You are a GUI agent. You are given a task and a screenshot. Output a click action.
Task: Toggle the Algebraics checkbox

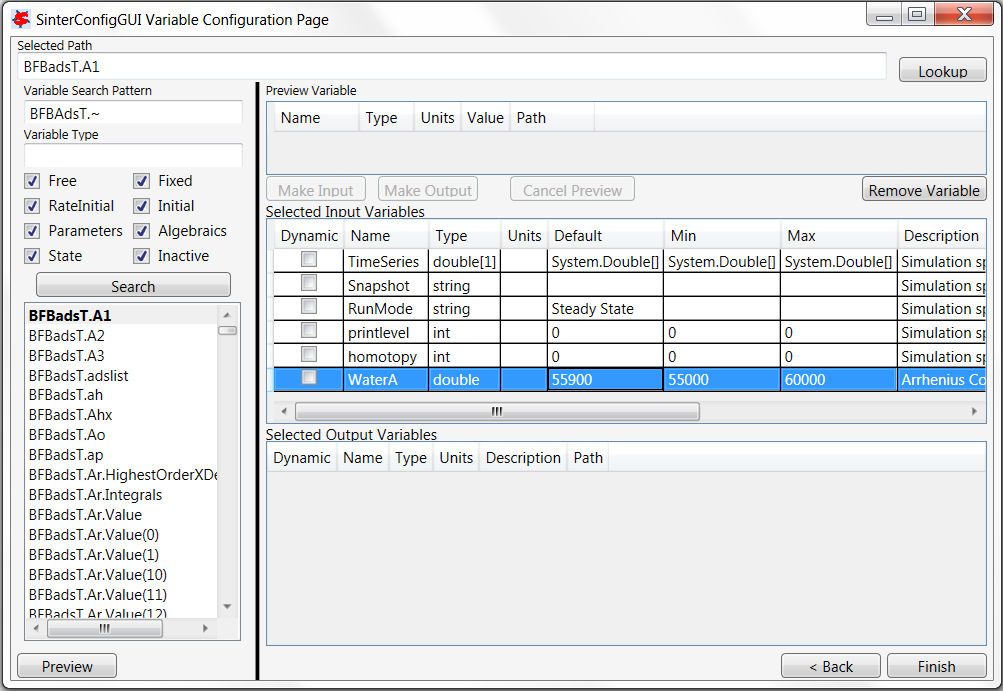pyautogui.click(x=142, y=231)
